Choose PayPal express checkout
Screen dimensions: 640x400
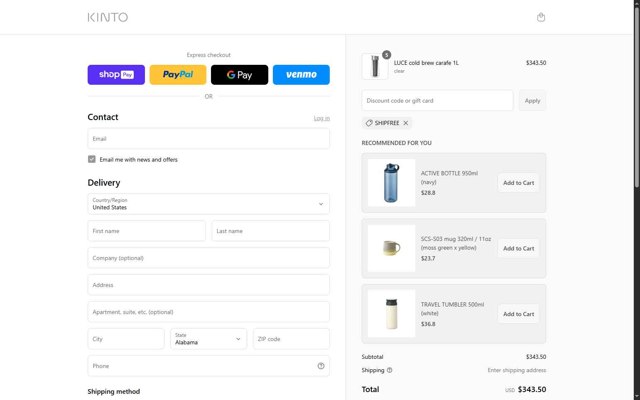tap(178, 75)
